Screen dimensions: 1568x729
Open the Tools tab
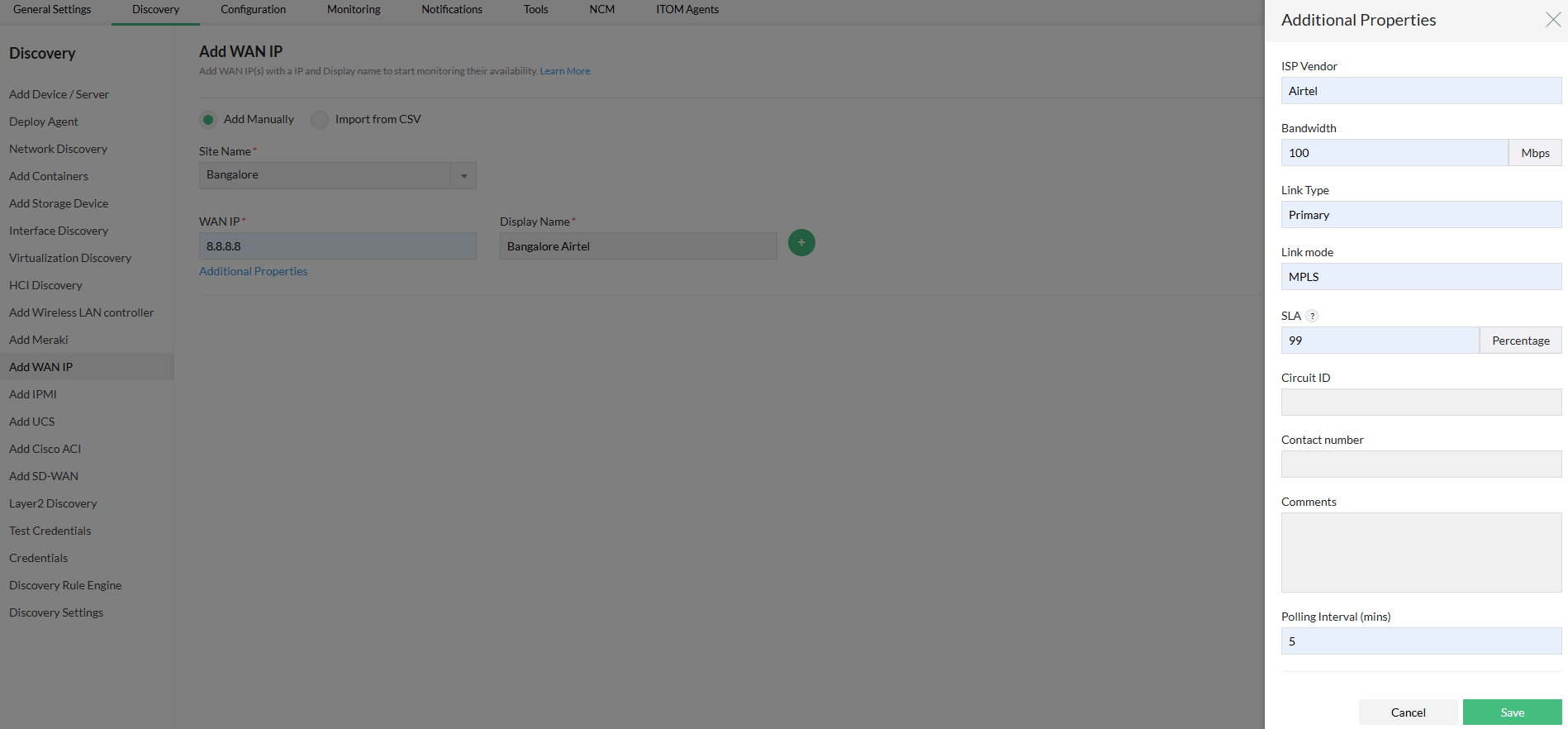point(536,10)
